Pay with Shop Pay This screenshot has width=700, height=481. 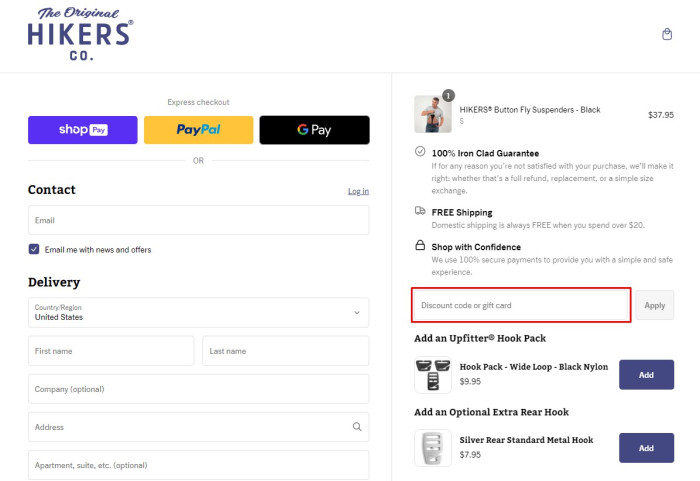pyautogui.click(x=83, y=130)
